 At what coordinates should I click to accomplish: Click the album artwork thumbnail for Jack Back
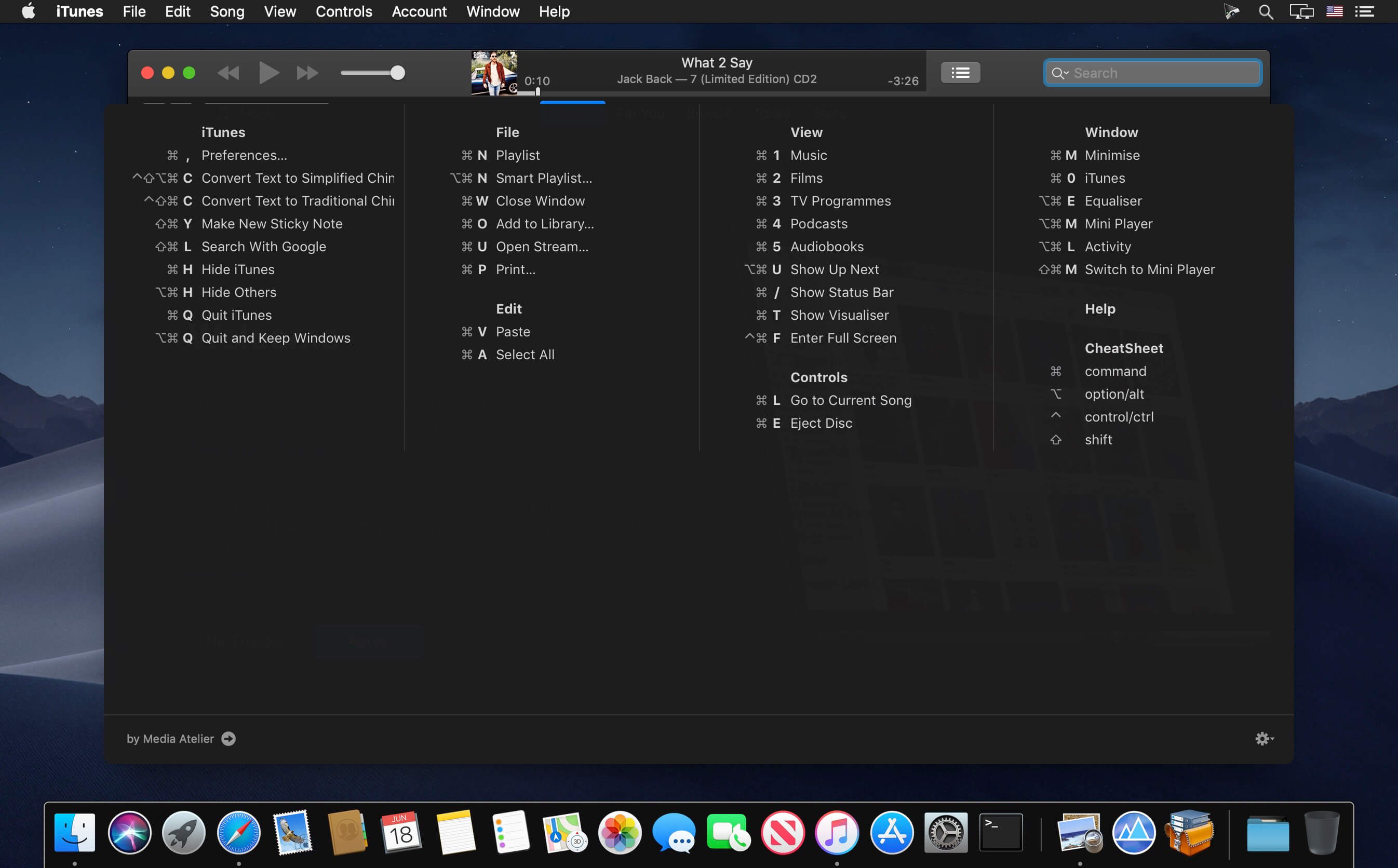click(x=494, y=71)
